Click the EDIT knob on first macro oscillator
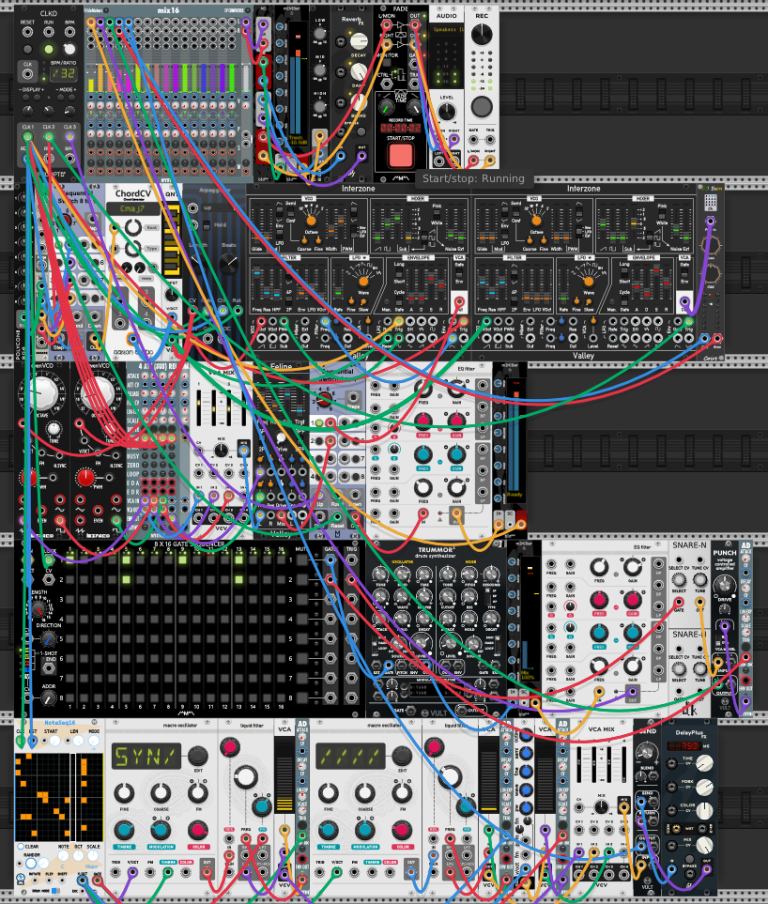The image size is (768, 904). [x=198, y=755]
